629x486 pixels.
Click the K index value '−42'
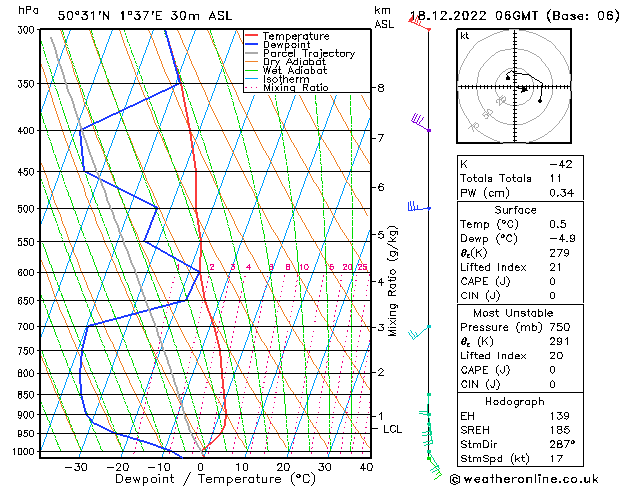pyautogui.click(x=561, y=164)
